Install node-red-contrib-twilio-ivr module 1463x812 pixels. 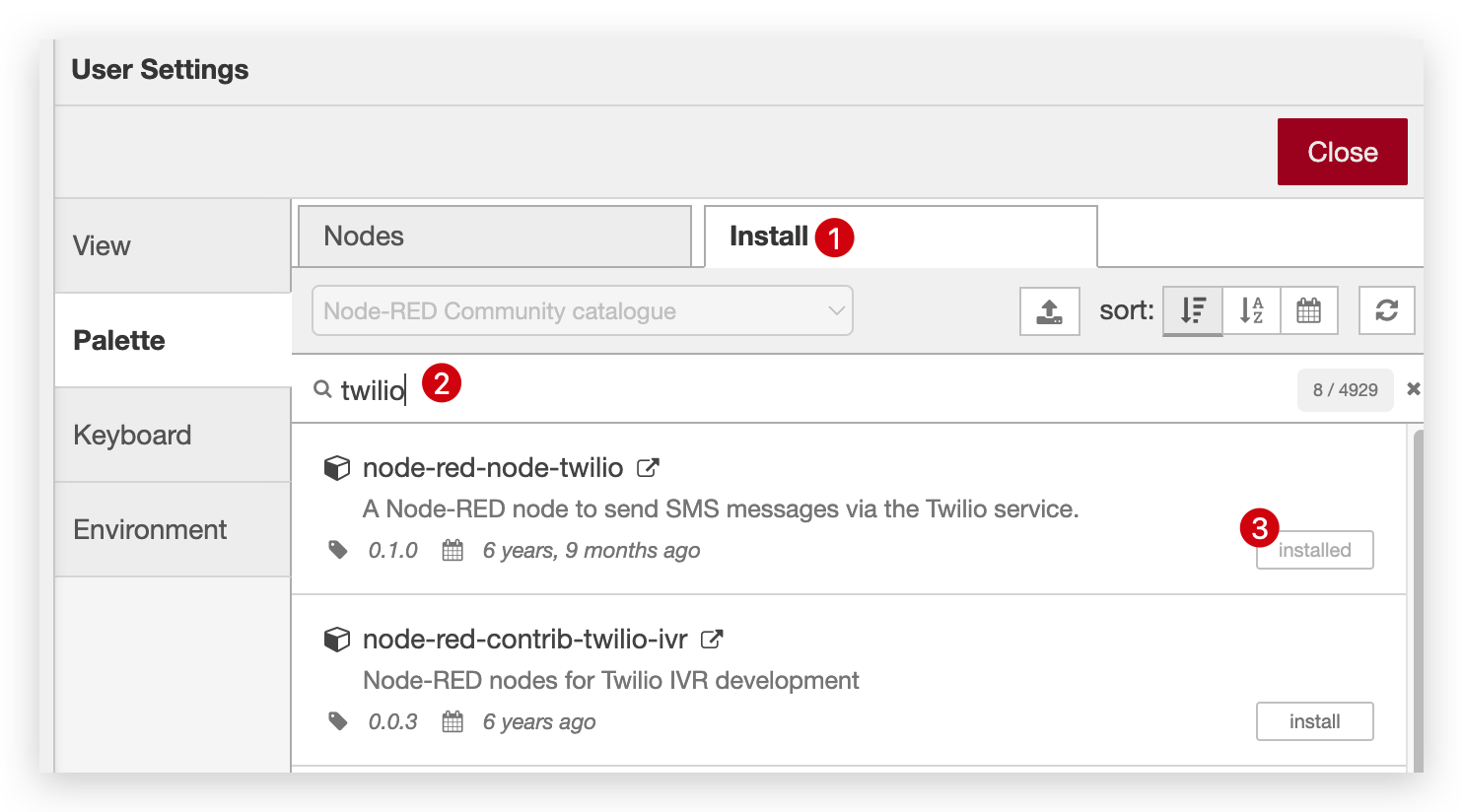[1315, 721]
